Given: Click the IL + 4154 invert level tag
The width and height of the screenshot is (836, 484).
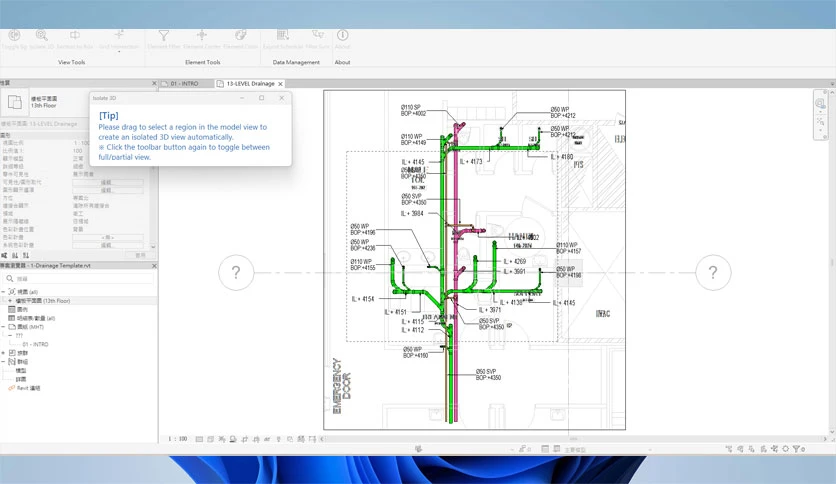Looking at the screenshot, I should pos(363,299).
